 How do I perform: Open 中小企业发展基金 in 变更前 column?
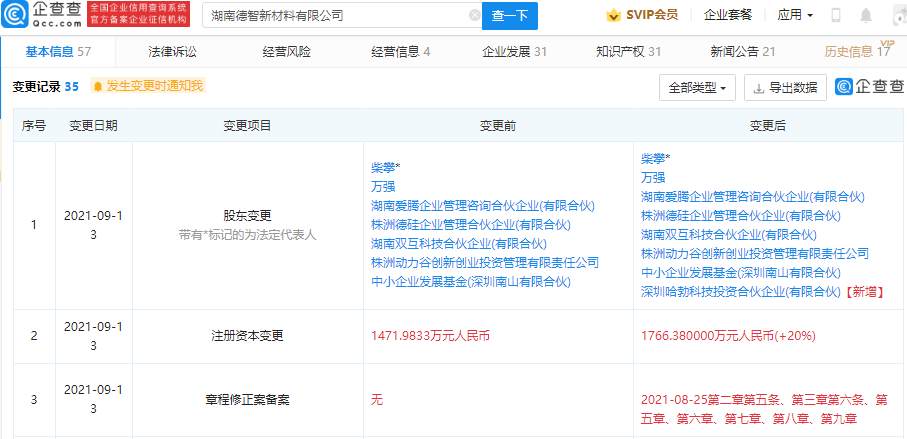coord(471,282)
